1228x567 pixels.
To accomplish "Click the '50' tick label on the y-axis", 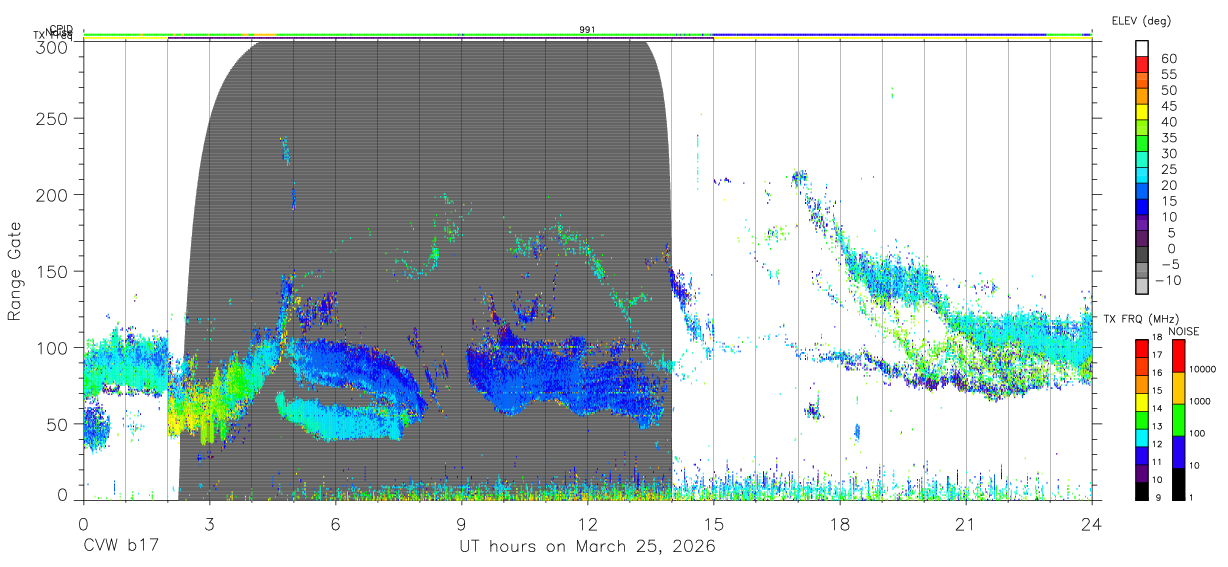I will (x=58, y=424).
